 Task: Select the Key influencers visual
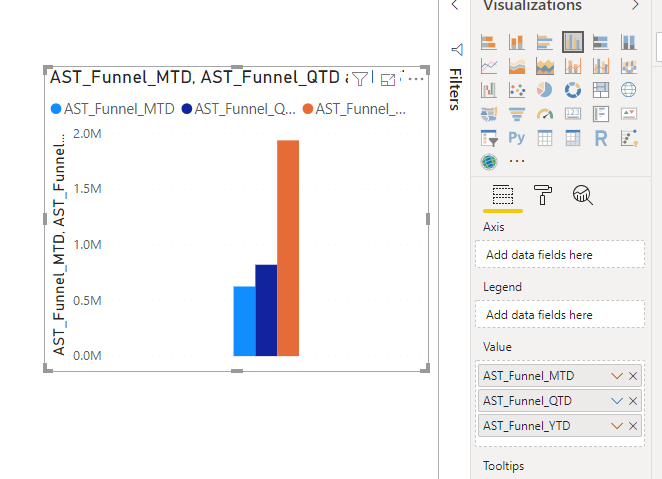[x=629, y=138]
